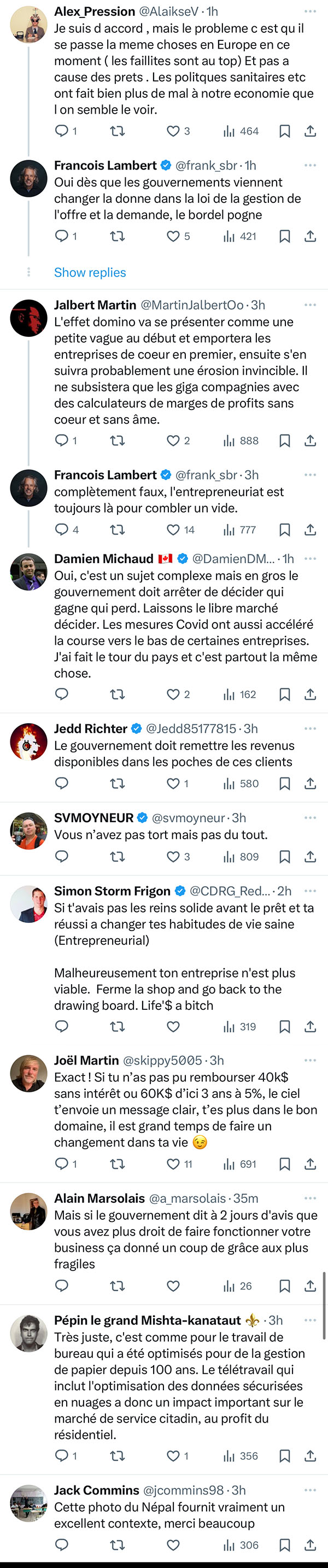Like Simon Storm Frigon's tweet
This screenshot has height=1568, width=328.
tap(173, 1026)
